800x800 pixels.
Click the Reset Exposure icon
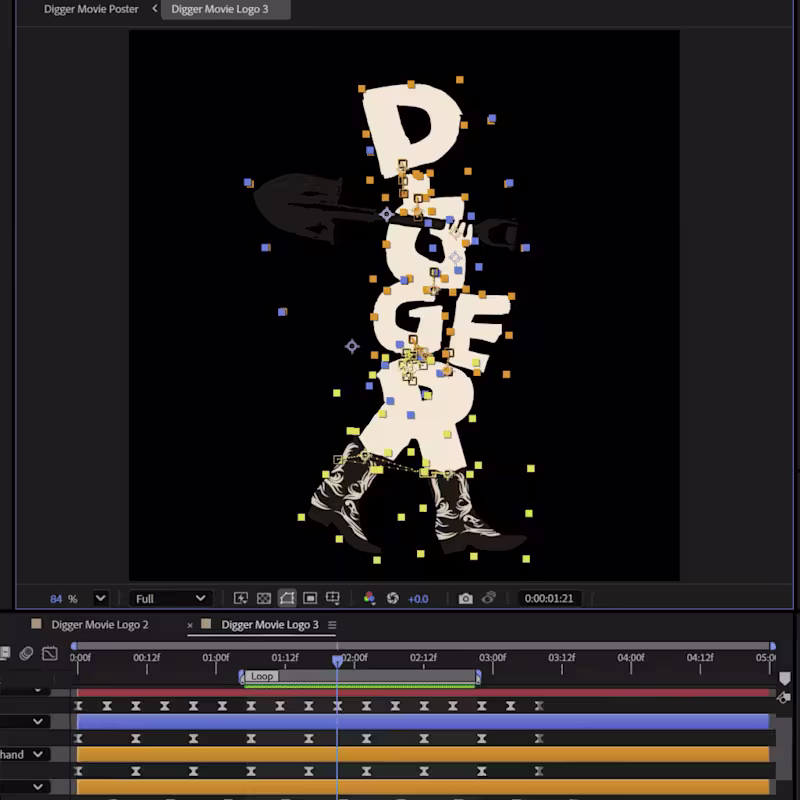[x=392, y=598]
